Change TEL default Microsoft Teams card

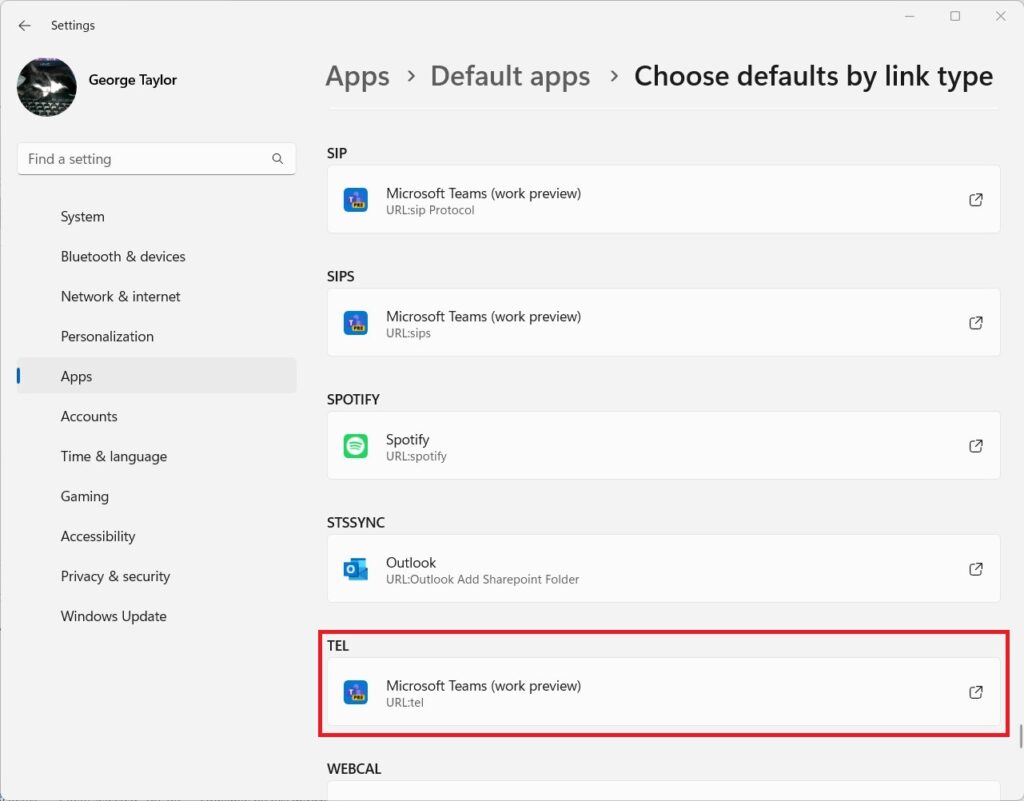coord(664,691)
